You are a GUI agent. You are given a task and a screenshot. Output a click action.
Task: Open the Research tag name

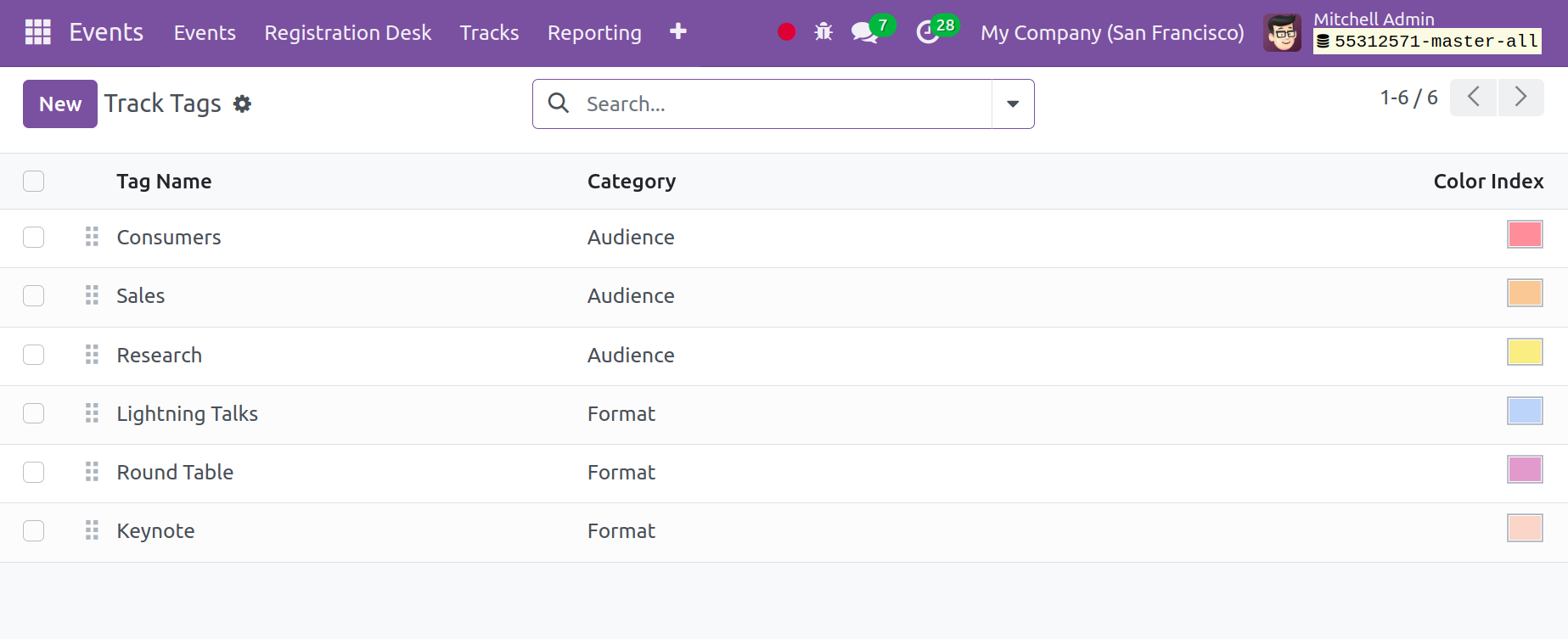pyautogui.click(x=160, y=355)
